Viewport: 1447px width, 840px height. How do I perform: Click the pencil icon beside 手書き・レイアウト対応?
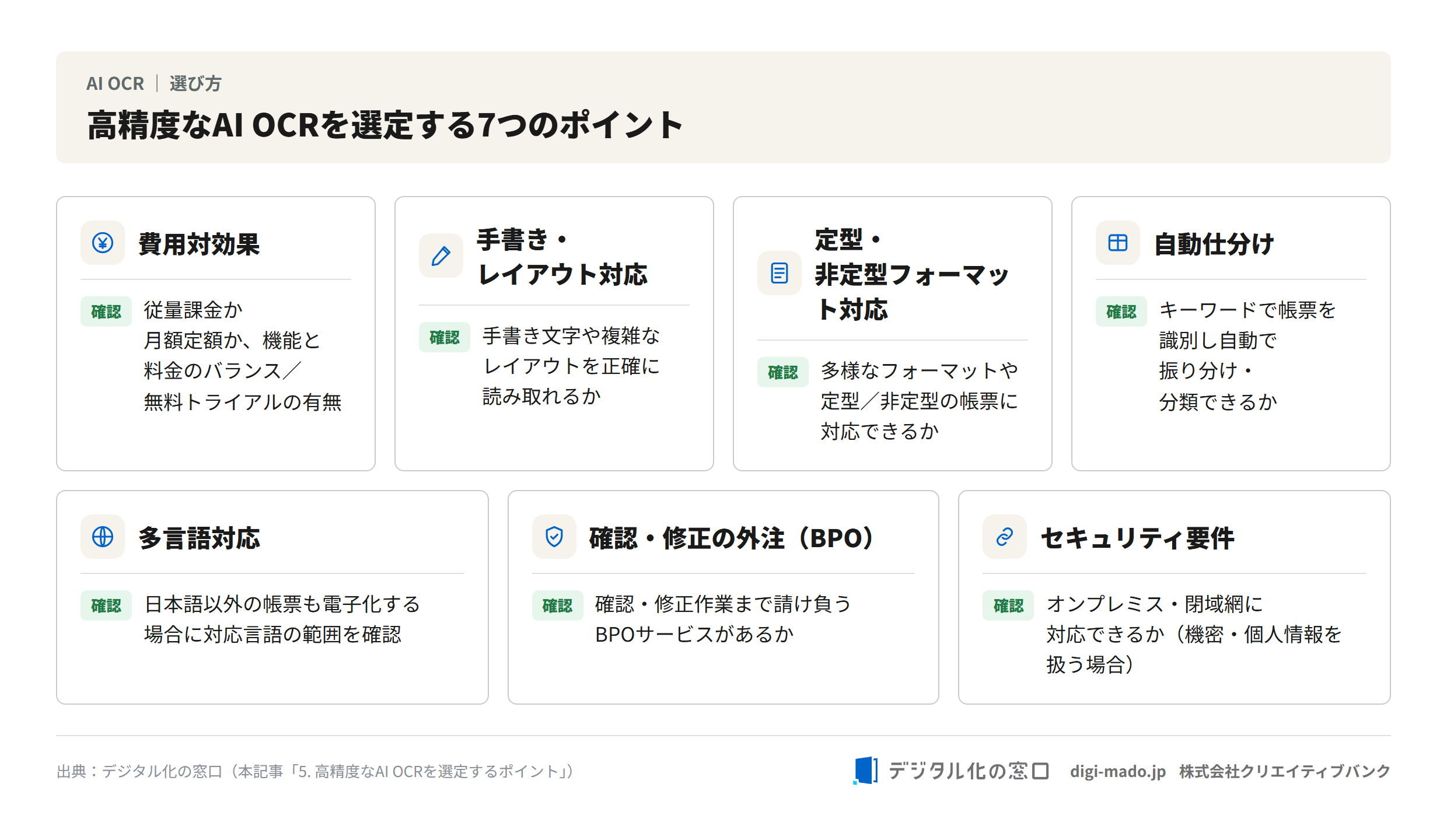pyautogui.click(x=441, y=256)
